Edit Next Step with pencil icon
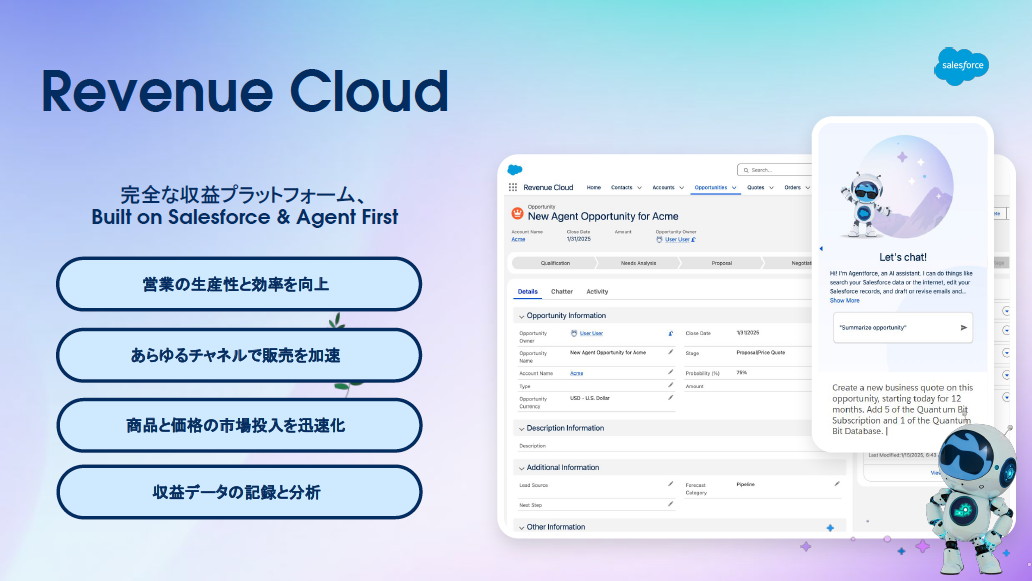This screenshot has height=581, width=1032. (x=671, y=504)
